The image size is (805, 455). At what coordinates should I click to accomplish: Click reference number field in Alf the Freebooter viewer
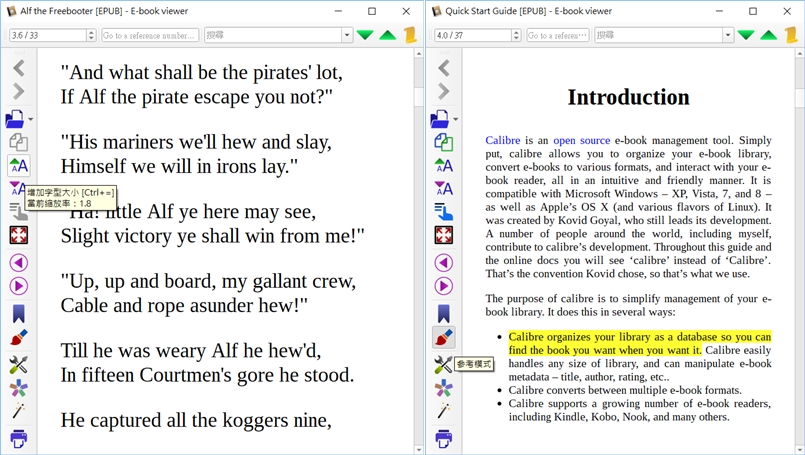coord(149,35)
